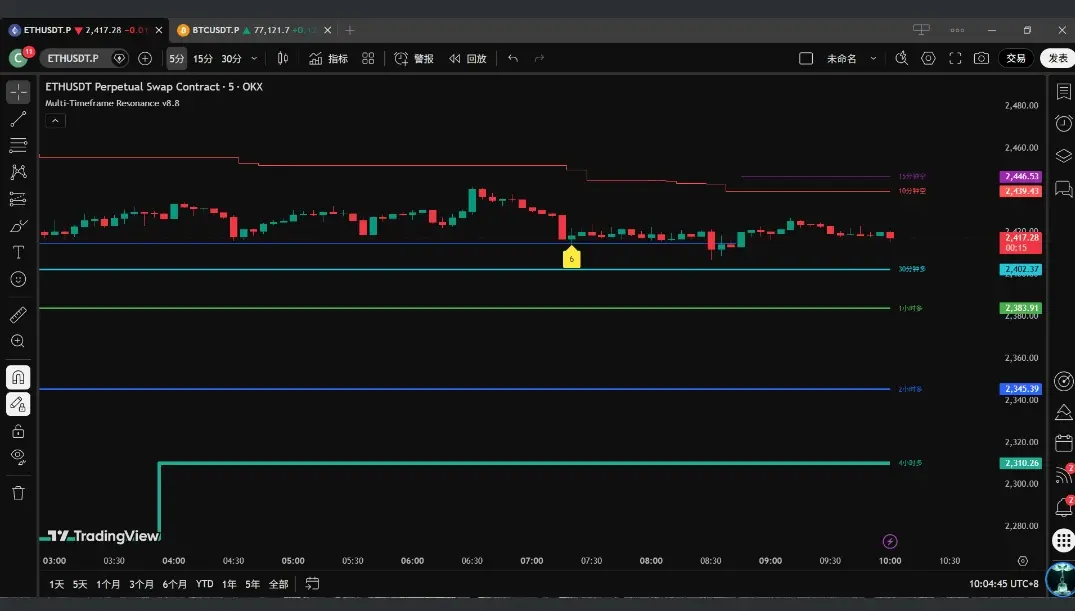Click the trash remove objects icon
Image resolution: width=1075 pixels, height=611 pixels.
(x=19, y=493)
